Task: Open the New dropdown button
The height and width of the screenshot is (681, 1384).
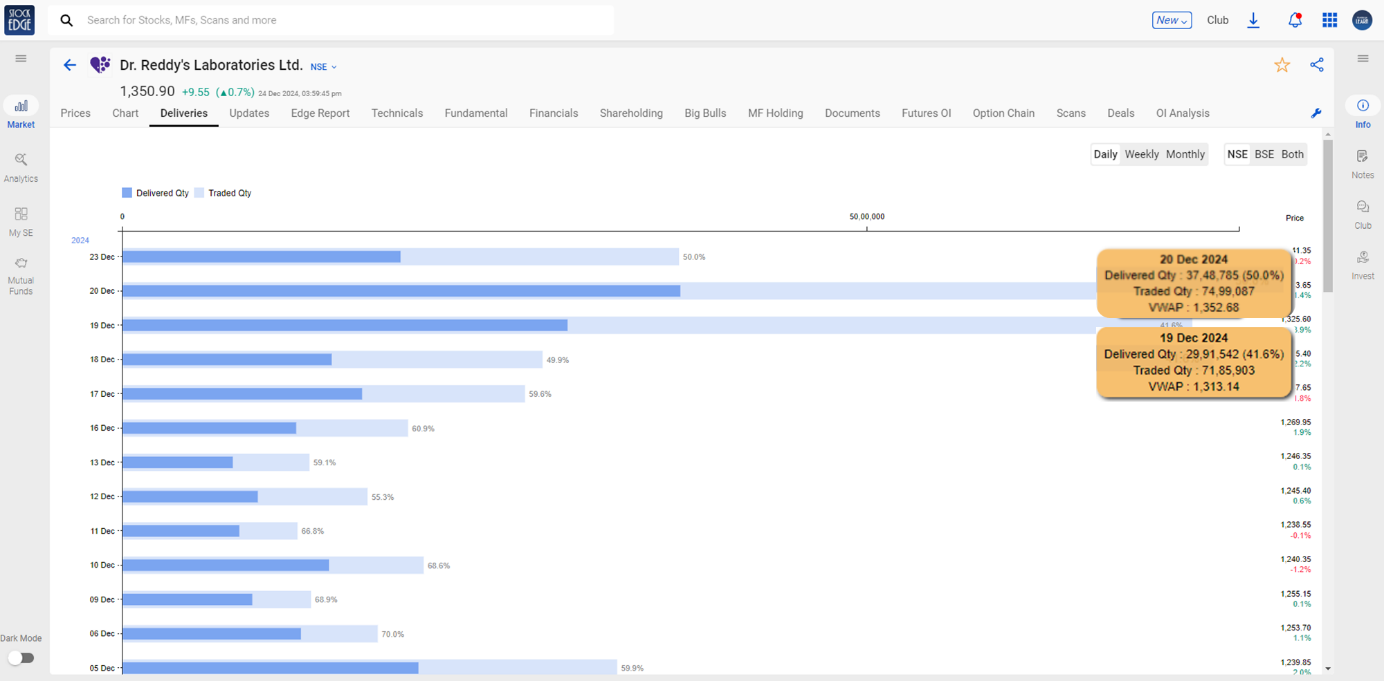Action: pos(1171,20)
